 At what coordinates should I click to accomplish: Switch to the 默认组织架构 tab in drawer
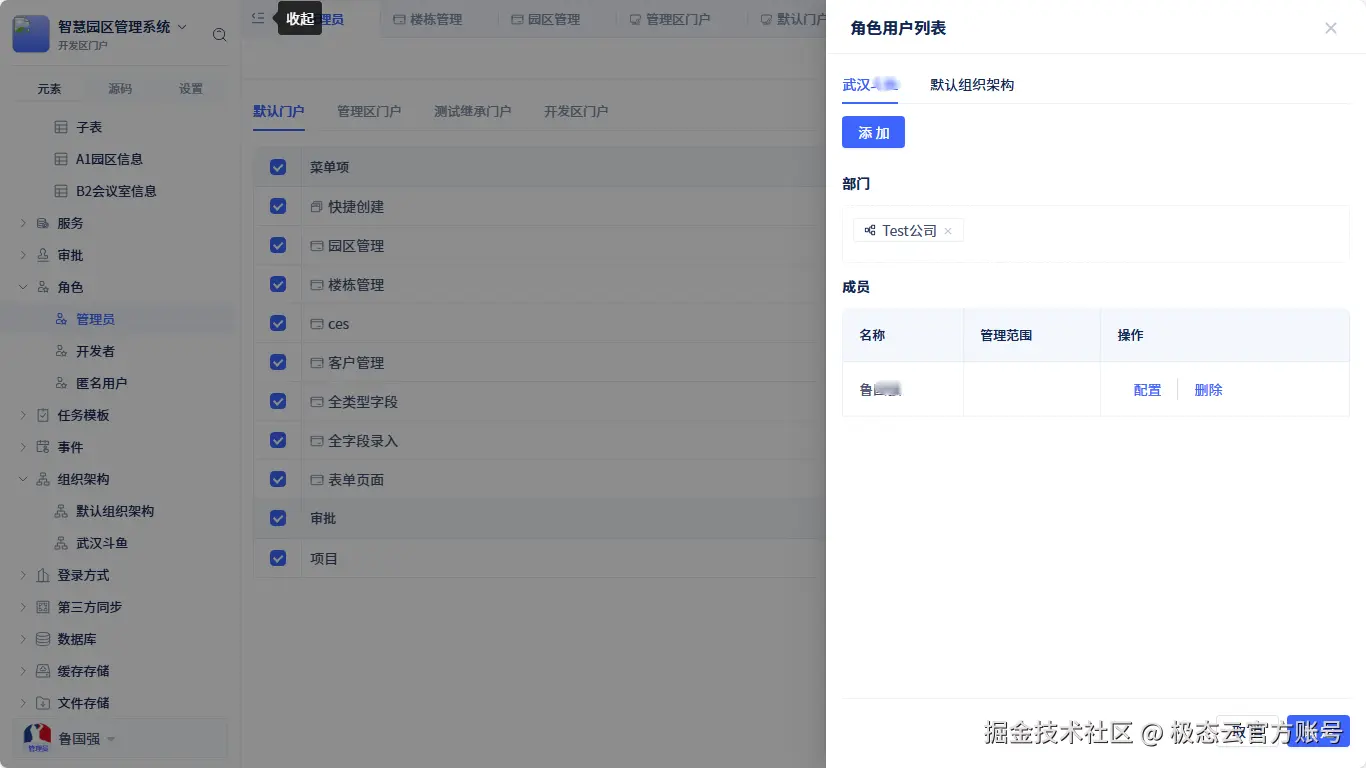click(x=972, y=85)
